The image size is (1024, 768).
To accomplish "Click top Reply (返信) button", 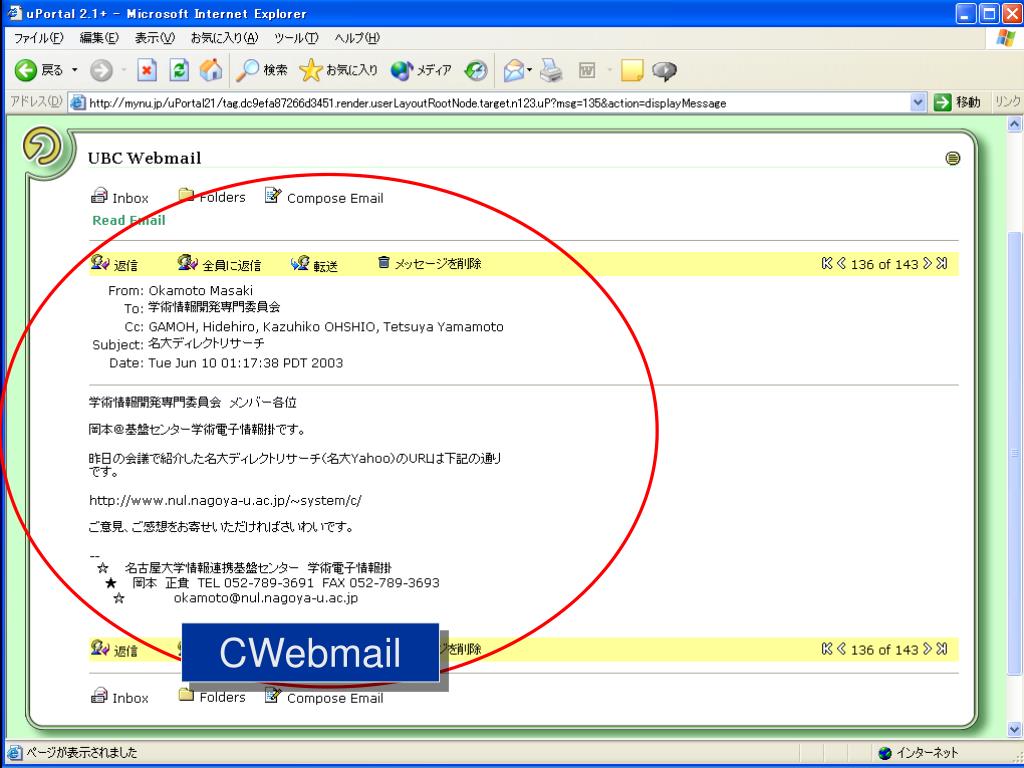I will 114,264.
